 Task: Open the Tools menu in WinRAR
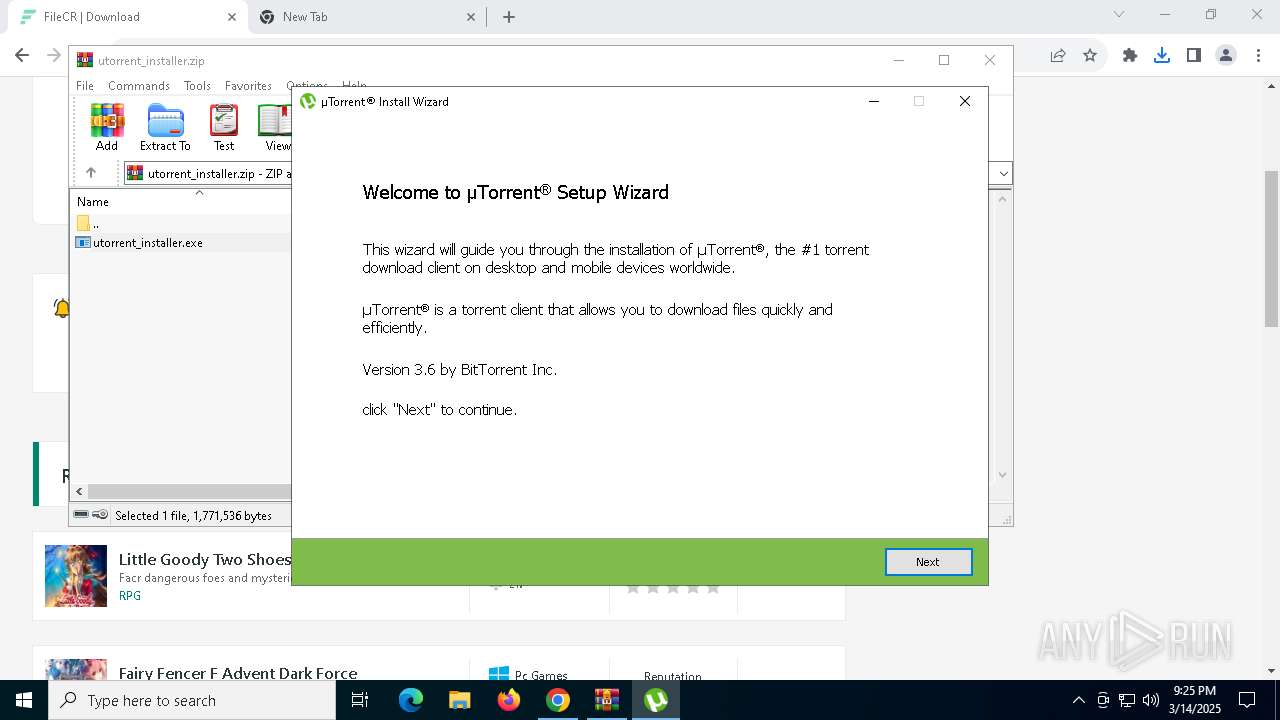click(x=197, y=86)
